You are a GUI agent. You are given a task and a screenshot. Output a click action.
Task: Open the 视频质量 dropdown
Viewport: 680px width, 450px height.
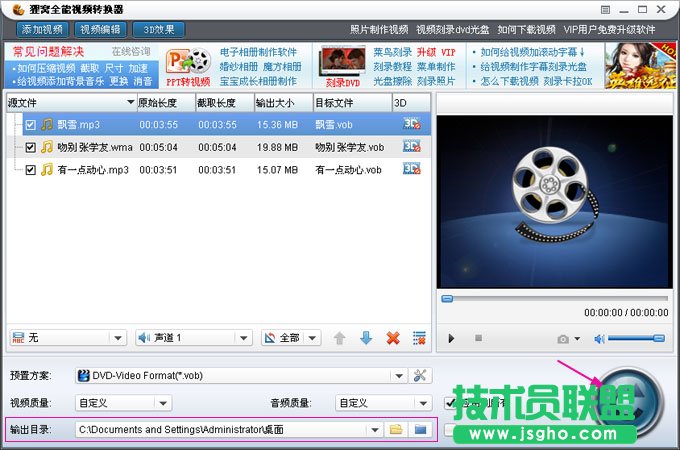[164, 403]
